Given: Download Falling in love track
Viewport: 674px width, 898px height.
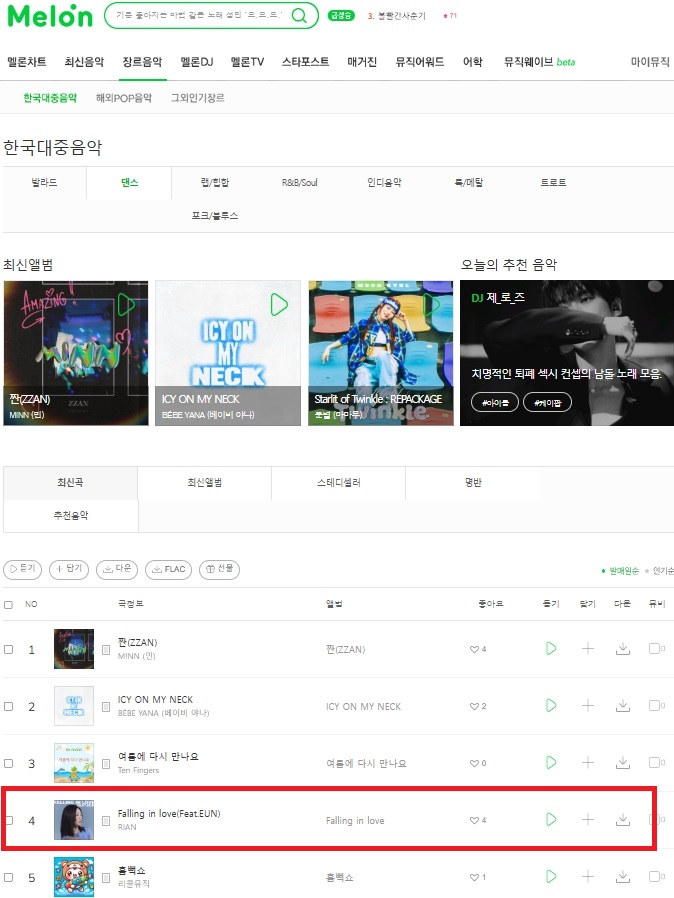Looking at the screenshot, I should tap(622, 820).
